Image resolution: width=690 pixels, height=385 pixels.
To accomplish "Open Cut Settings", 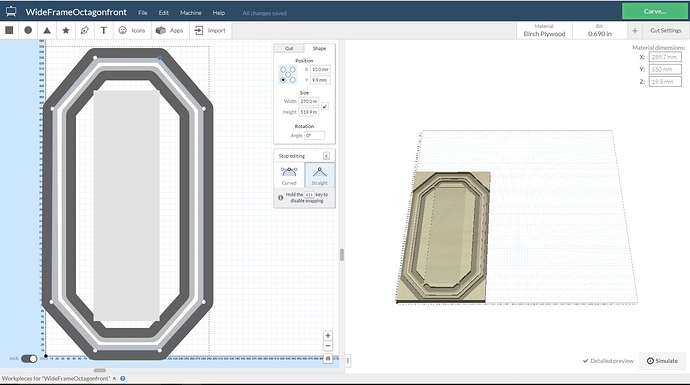I will (665, 31).
